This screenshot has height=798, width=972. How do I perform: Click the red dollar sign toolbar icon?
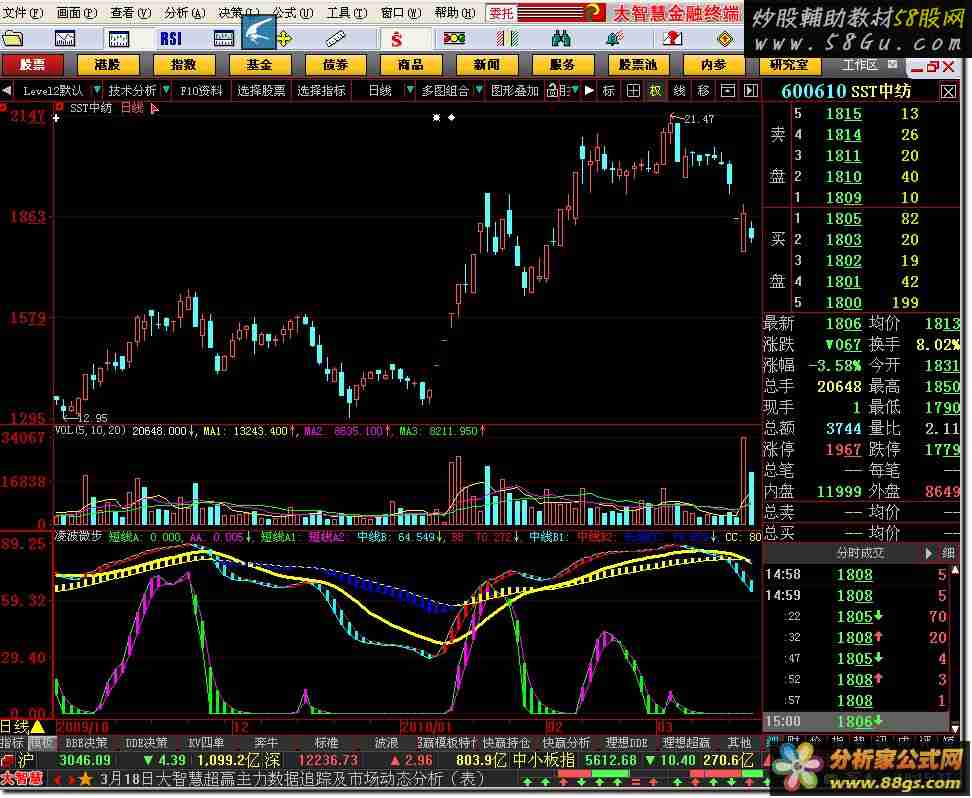click(x=396, y=39)
